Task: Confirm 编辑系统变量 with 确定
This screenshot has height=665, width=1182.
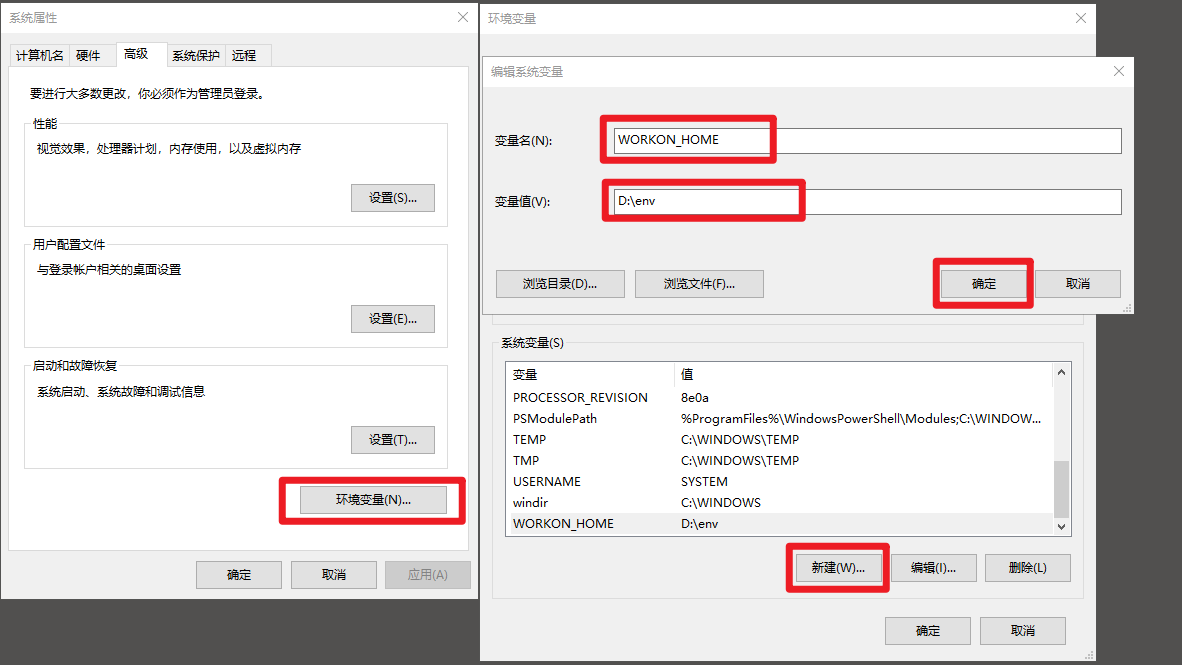Action: click(x=984, y=284)
